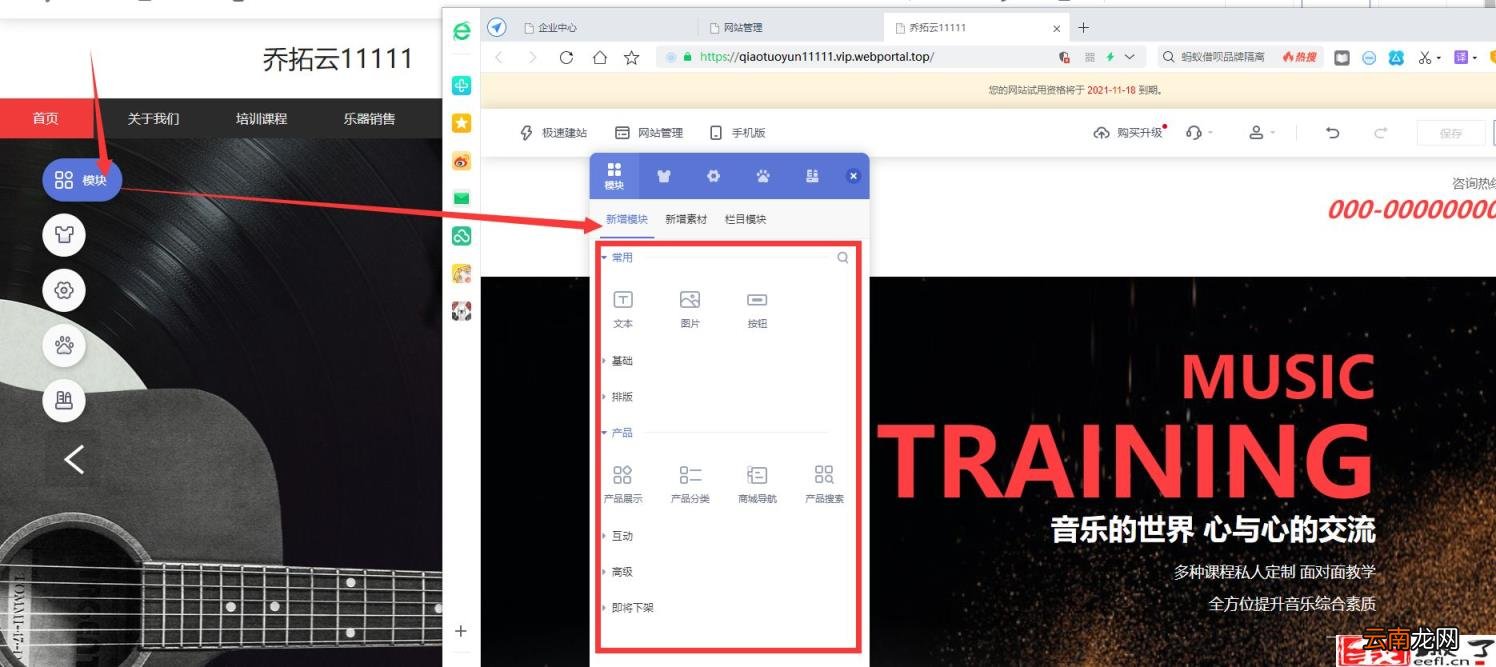Switch to the 企业中心 browser tab
1496x667 pixels.
(607, 28)
